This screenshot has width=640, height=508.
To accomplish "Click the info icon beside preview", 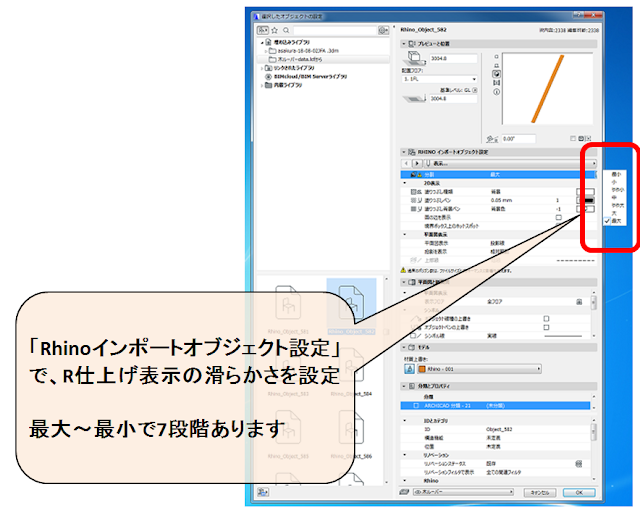I will point(496,92).
